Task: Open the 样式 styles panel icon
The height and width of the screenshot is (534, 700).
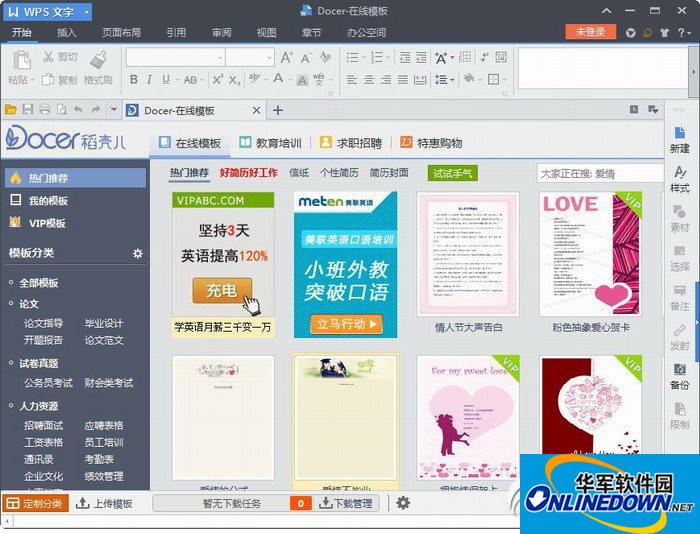Action: 679,178
